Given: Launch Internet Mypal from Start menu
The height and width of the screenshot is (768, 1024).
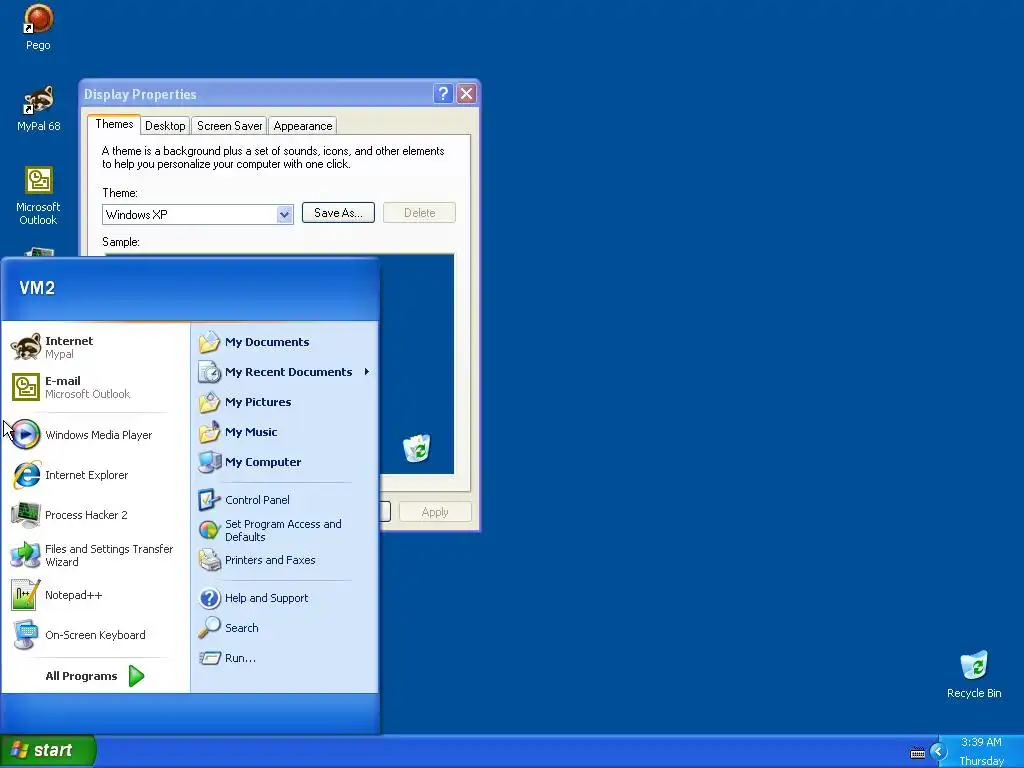Looking at the screenshot, I should click(96, 347).
